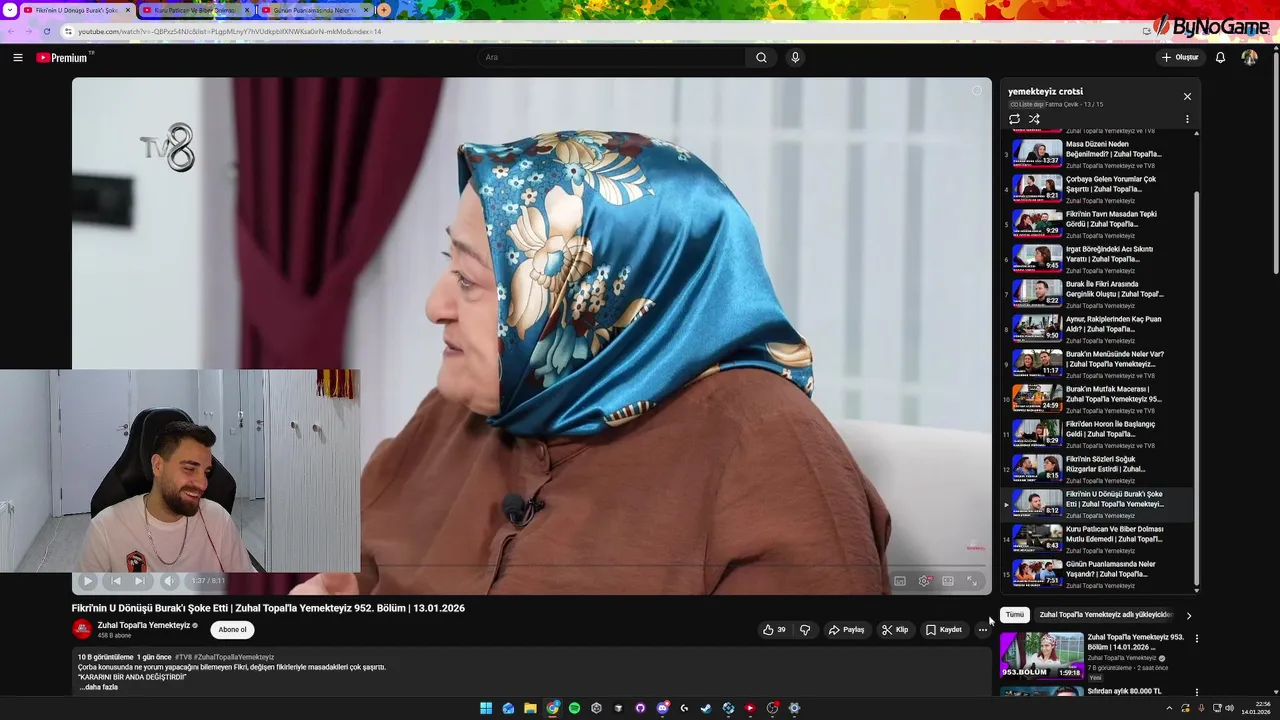Play the video with the player play button
Viewport: 1280px width, 720px height.
[x=87, y=580]
